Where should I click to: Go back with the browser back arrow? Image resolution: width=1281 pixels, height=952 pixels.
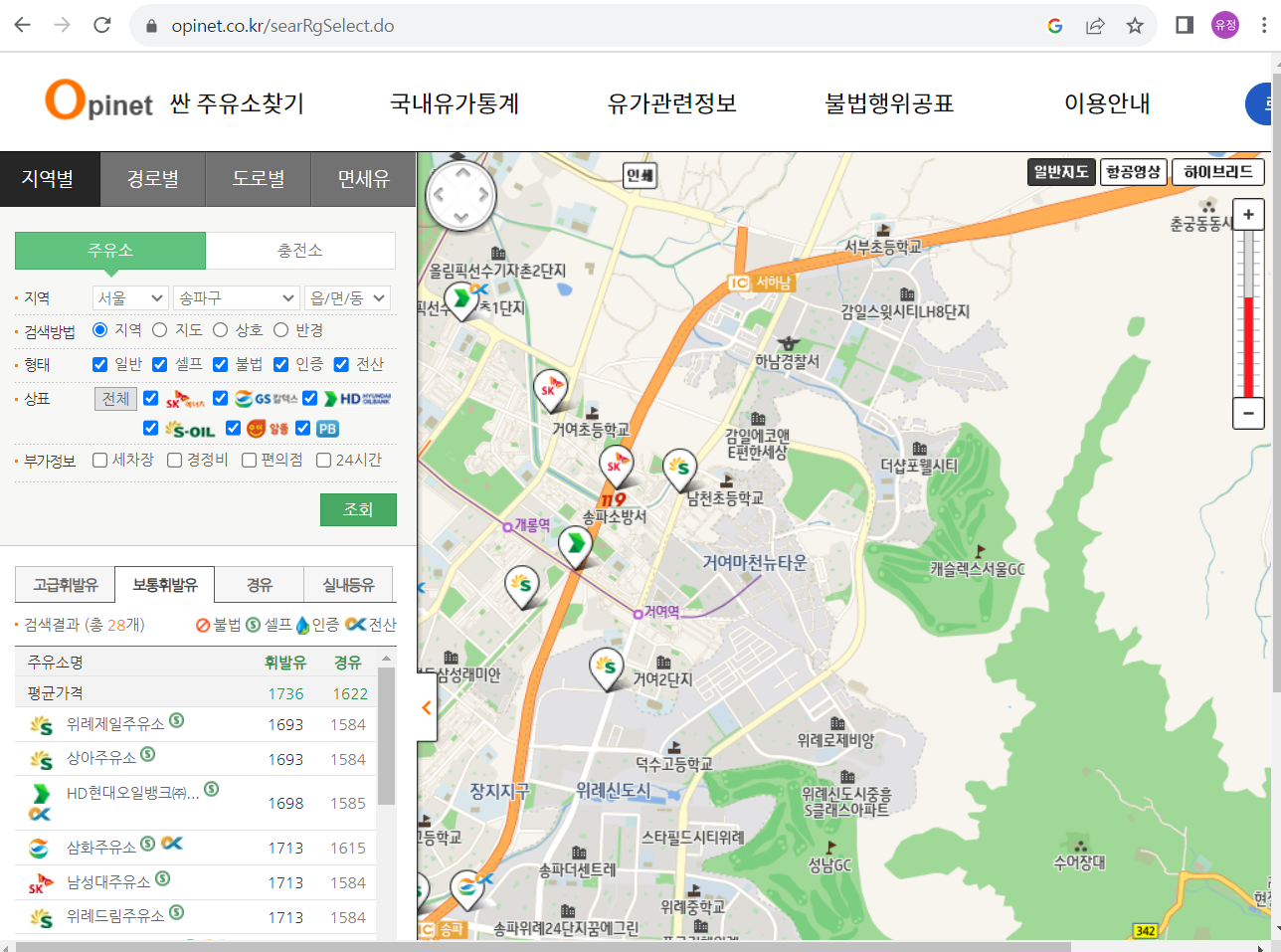tap(23, 25)
